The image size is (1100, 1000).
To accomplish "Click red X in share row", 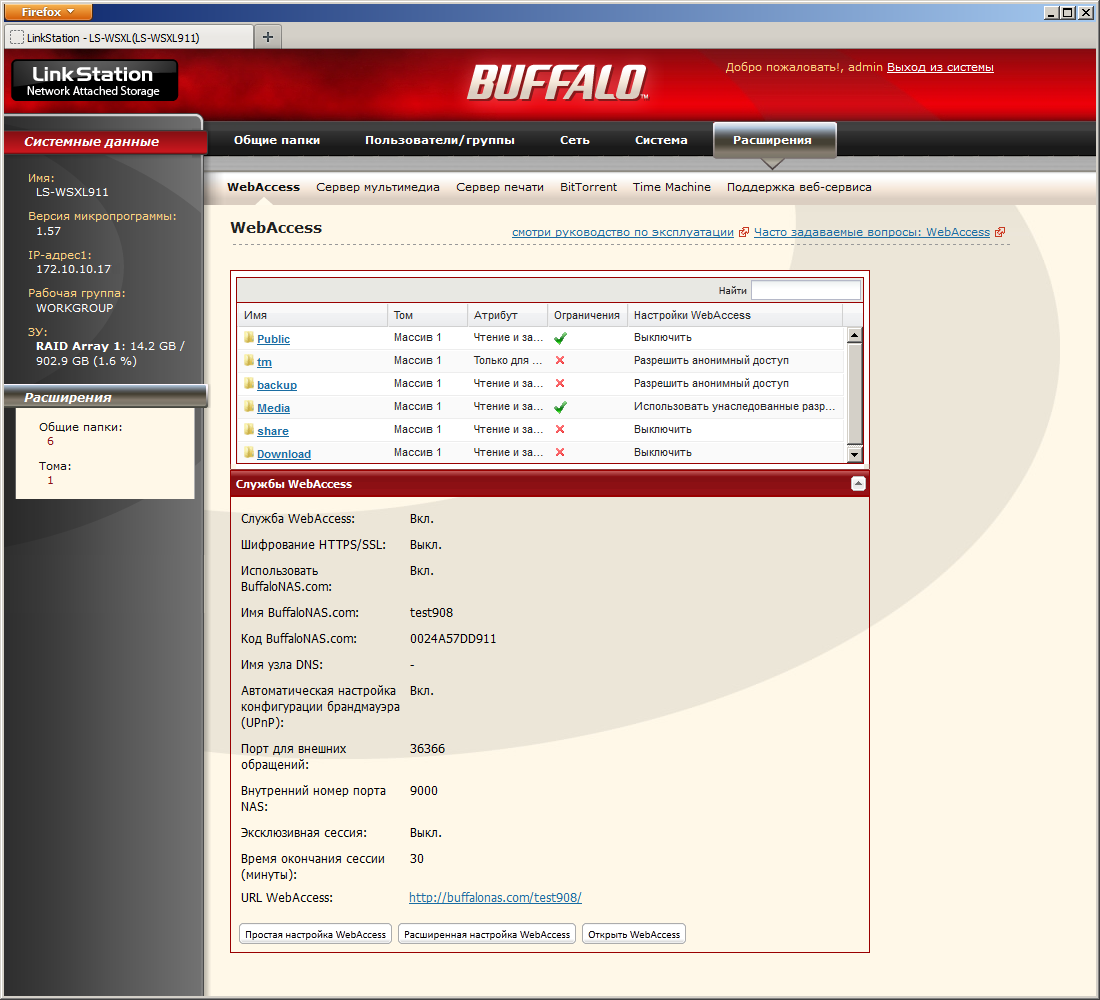I will click(x=560, y=429).
